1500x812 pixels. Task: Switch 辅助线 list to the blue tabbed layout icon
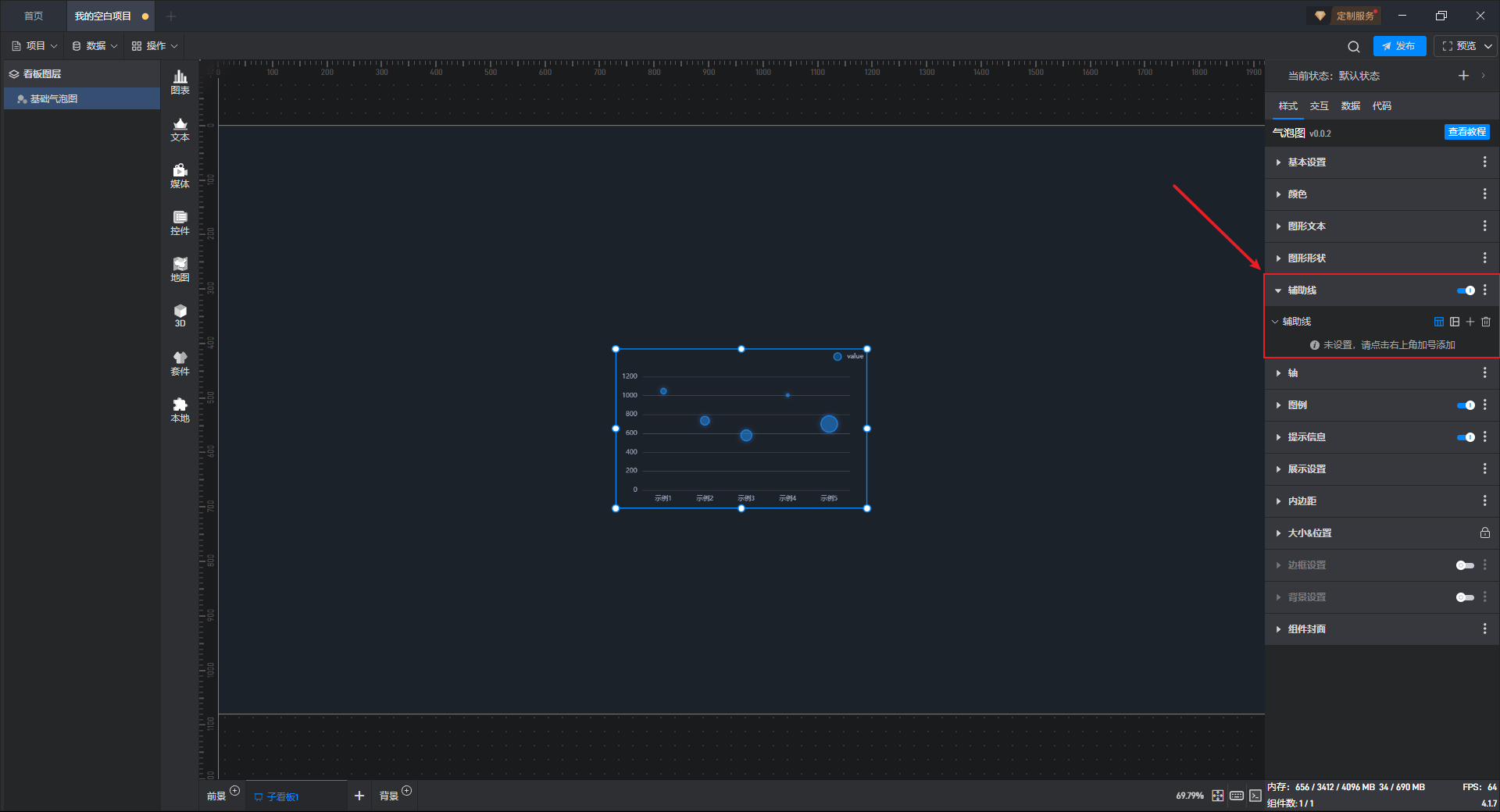coord(1439,322)
